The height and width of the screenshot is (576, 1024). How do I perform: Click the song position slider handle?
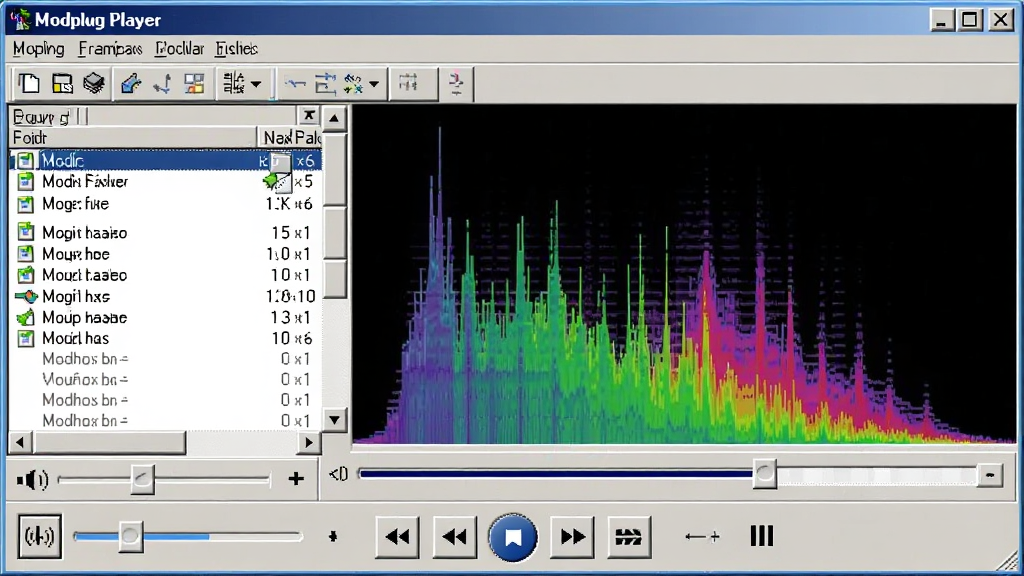(765, 474)
